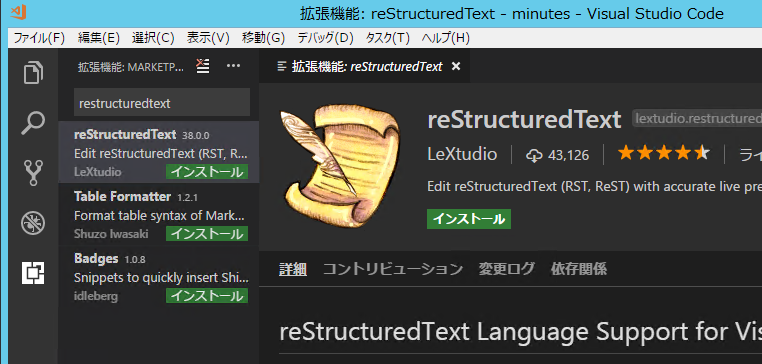Click the 43,126 install count

[569, 156]
